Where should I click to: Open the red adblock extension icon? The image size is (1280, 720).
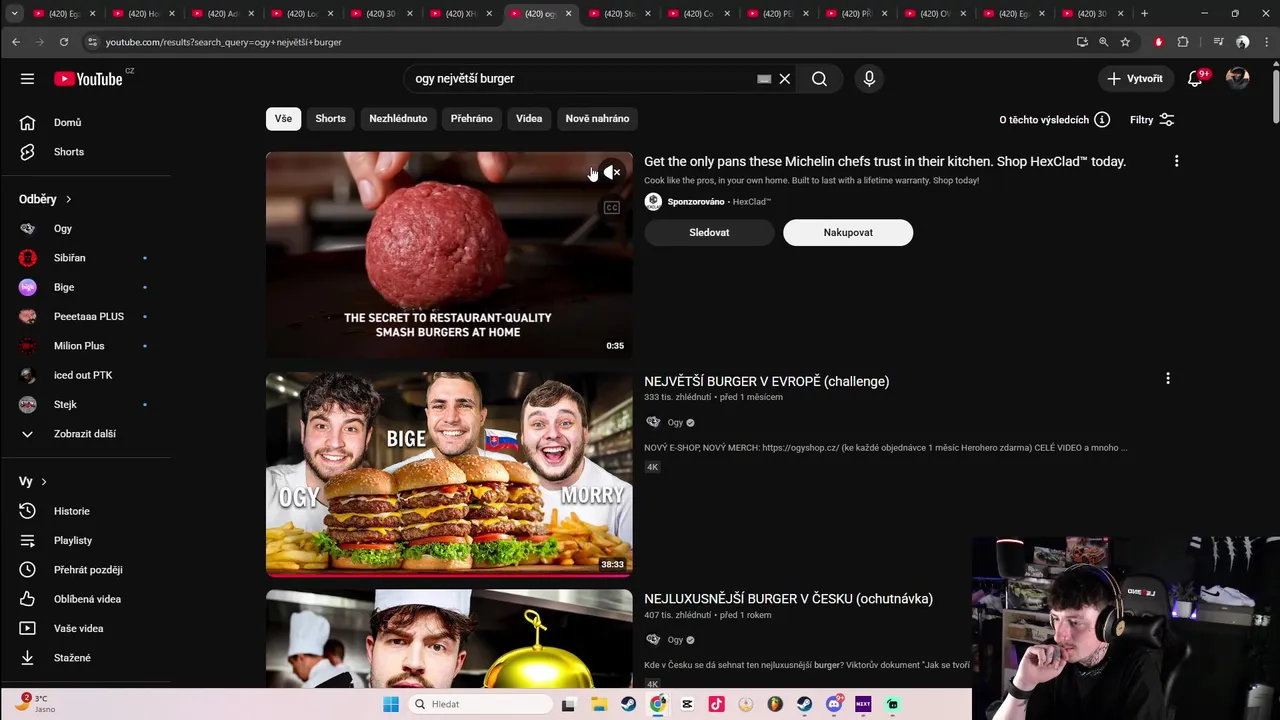click(1158, 42)
